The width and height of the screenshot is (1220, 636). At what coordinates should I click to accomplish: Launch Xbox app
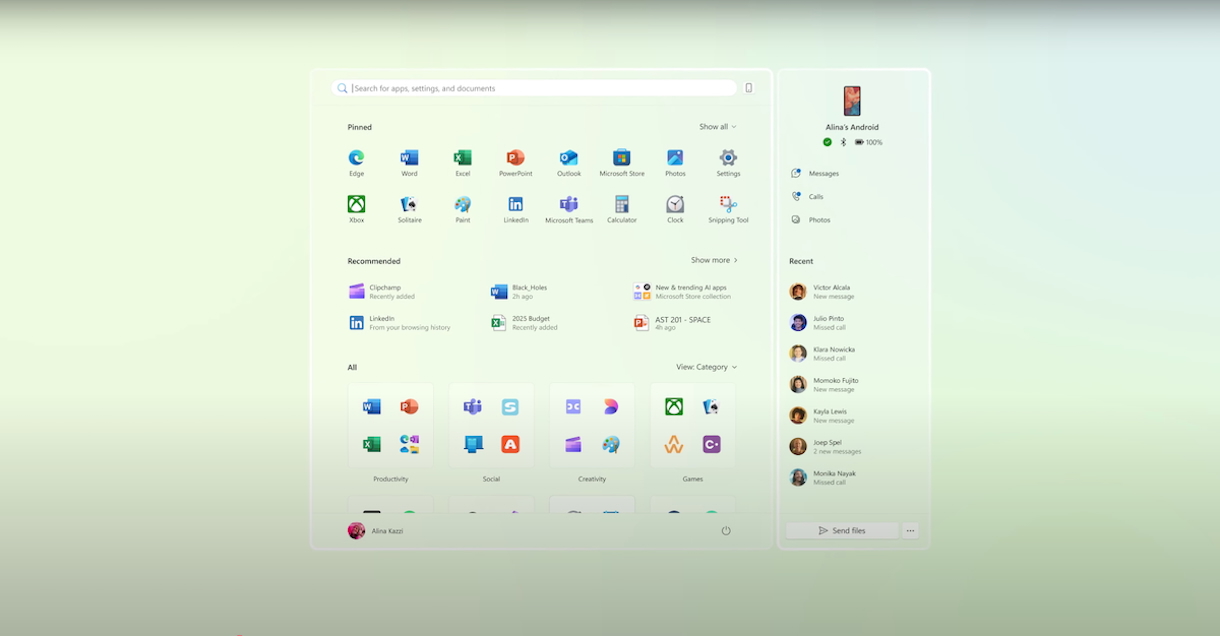click(356, 209)
